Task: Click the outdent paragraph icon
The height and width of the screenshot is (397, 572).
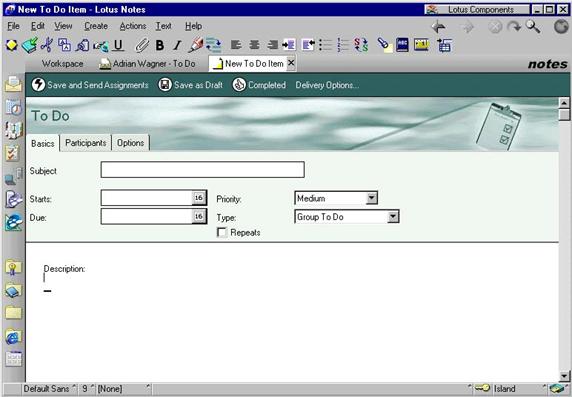Action: (x=308, y=45)
